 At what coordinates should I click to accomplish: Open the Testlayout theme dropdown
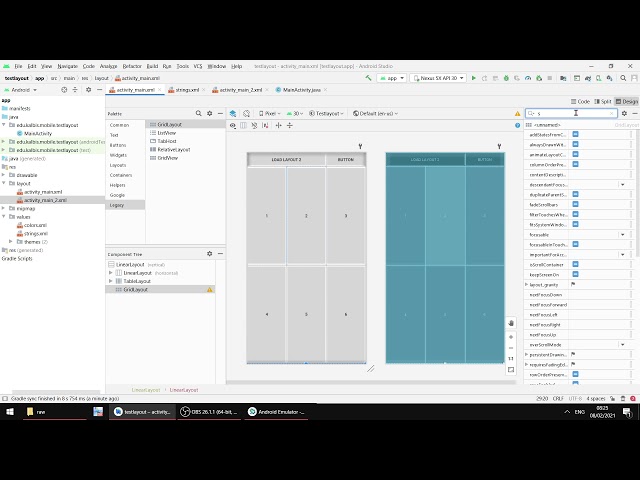pos(326,113)
